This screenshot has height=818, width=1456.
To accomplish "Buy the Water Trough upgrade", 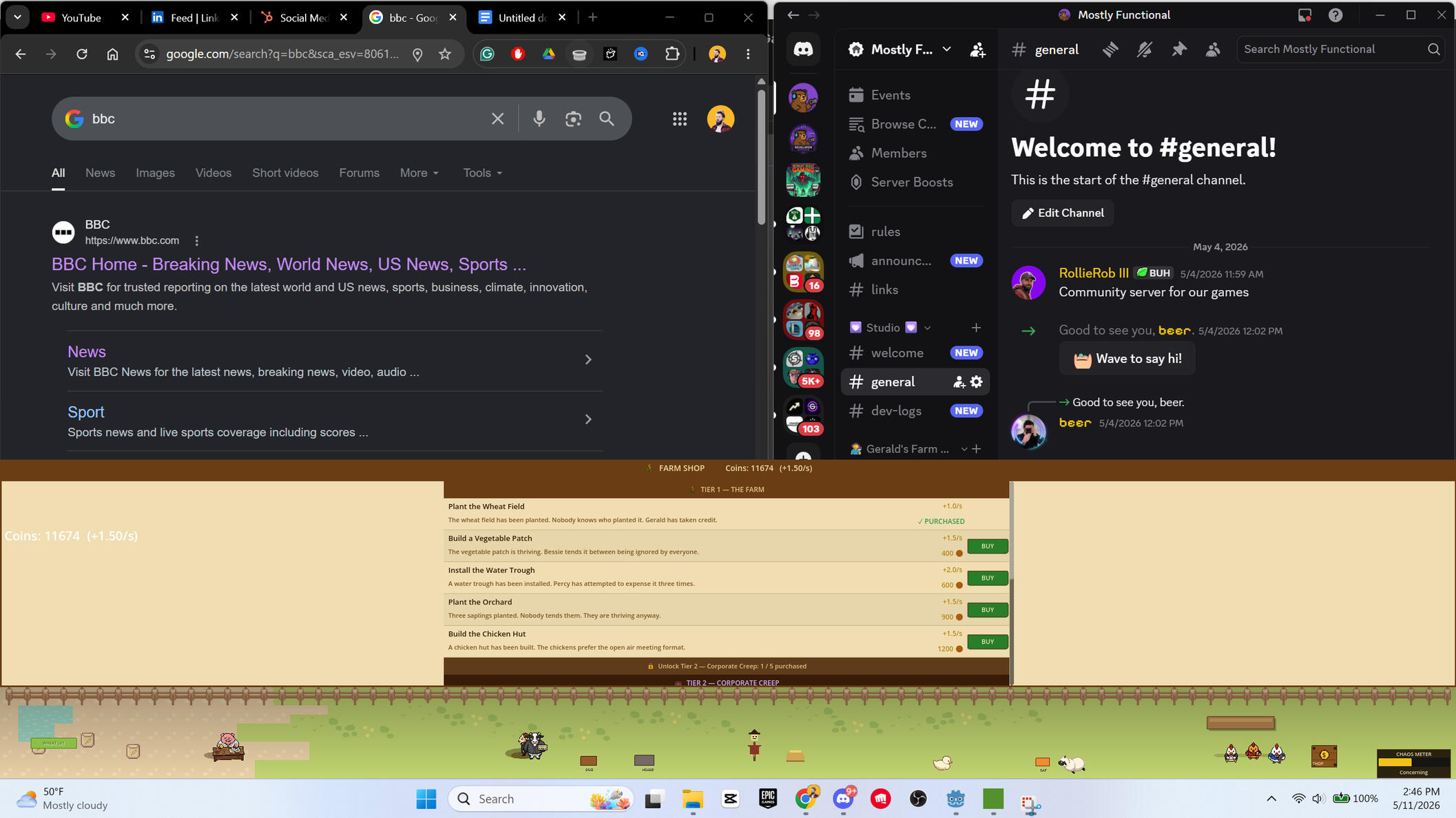I will click(x=987, y=578).
